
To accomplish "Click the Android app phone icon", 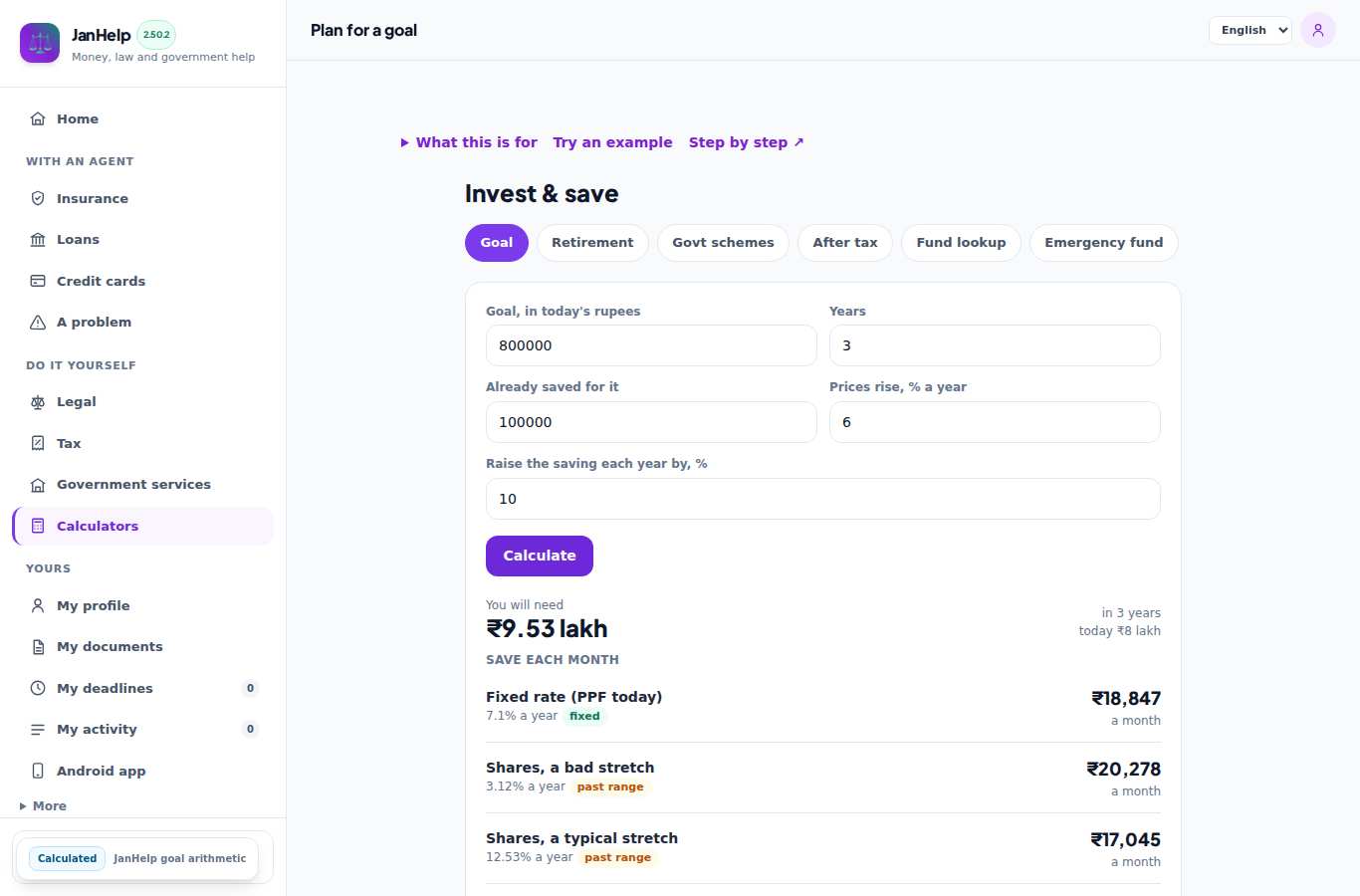I will (38, 771).
